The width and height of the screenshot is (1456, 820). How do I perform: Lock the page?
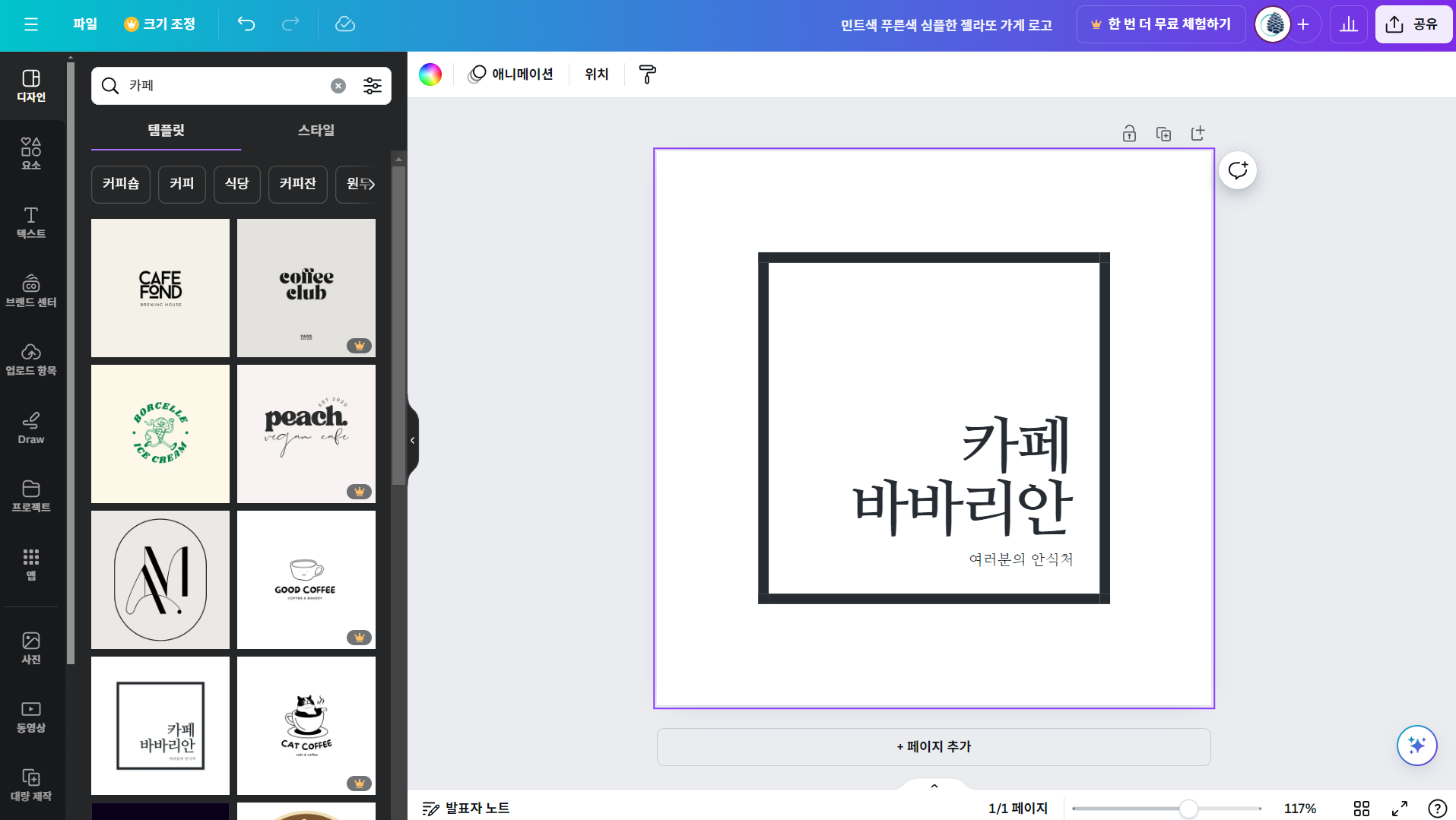[1130, 134]
